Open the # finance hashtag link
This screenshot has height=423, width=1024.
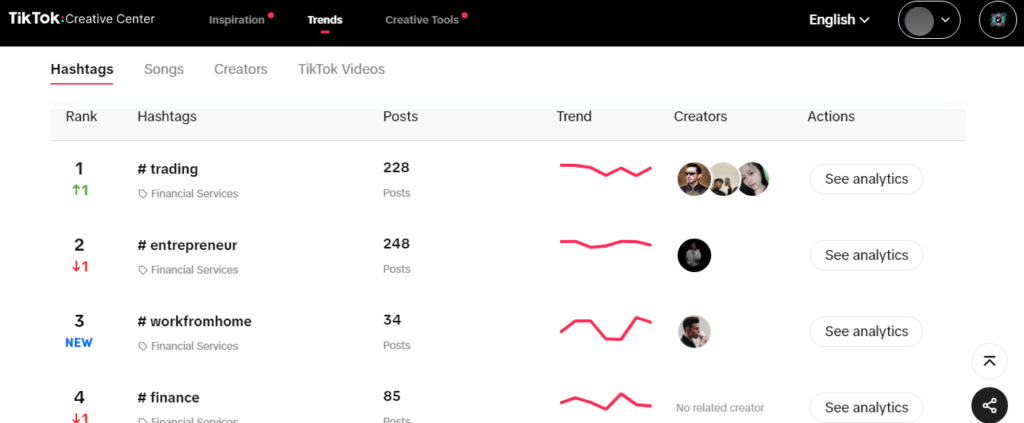tap(168, 398)
